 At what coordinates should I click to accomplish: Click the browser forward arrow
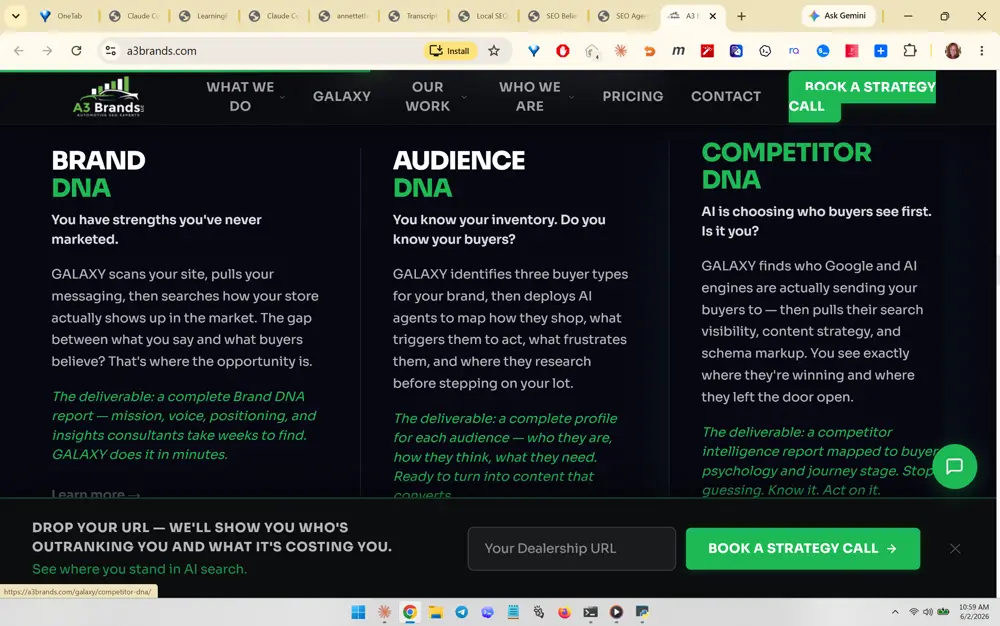(47, 50)
